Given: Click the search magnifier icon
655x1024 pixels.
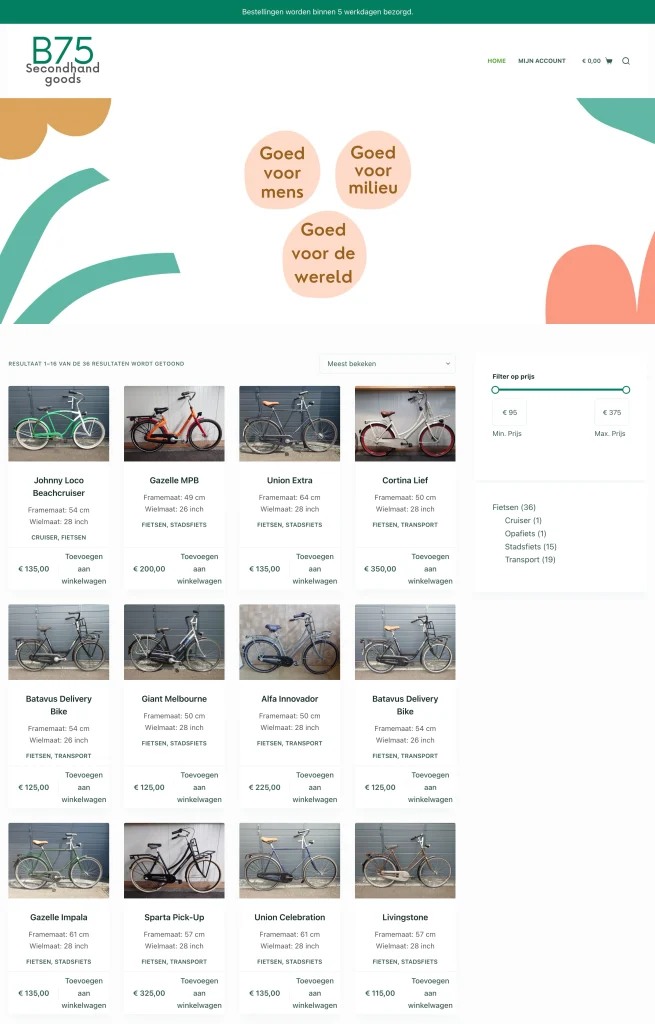Looking at the screenshot, I should (x=626, y=61).
